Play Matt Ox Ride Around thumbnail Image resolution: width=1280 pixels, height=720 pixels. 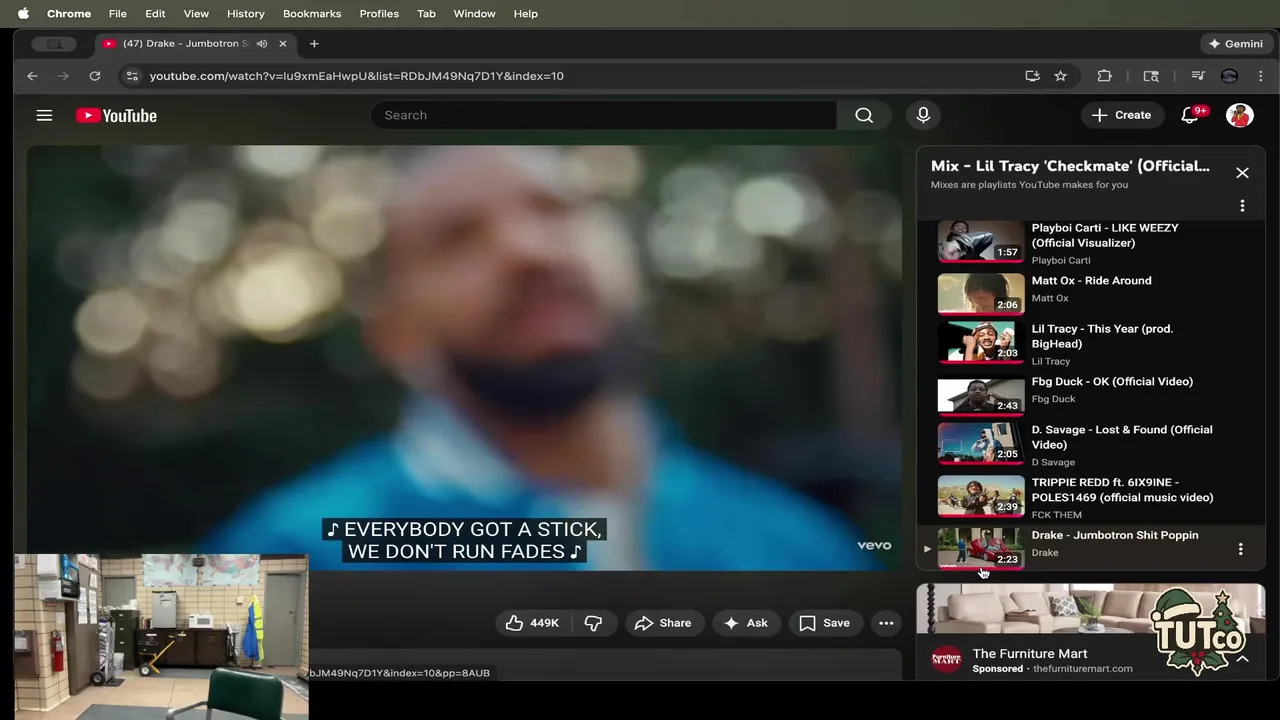[x=981, y=294]
